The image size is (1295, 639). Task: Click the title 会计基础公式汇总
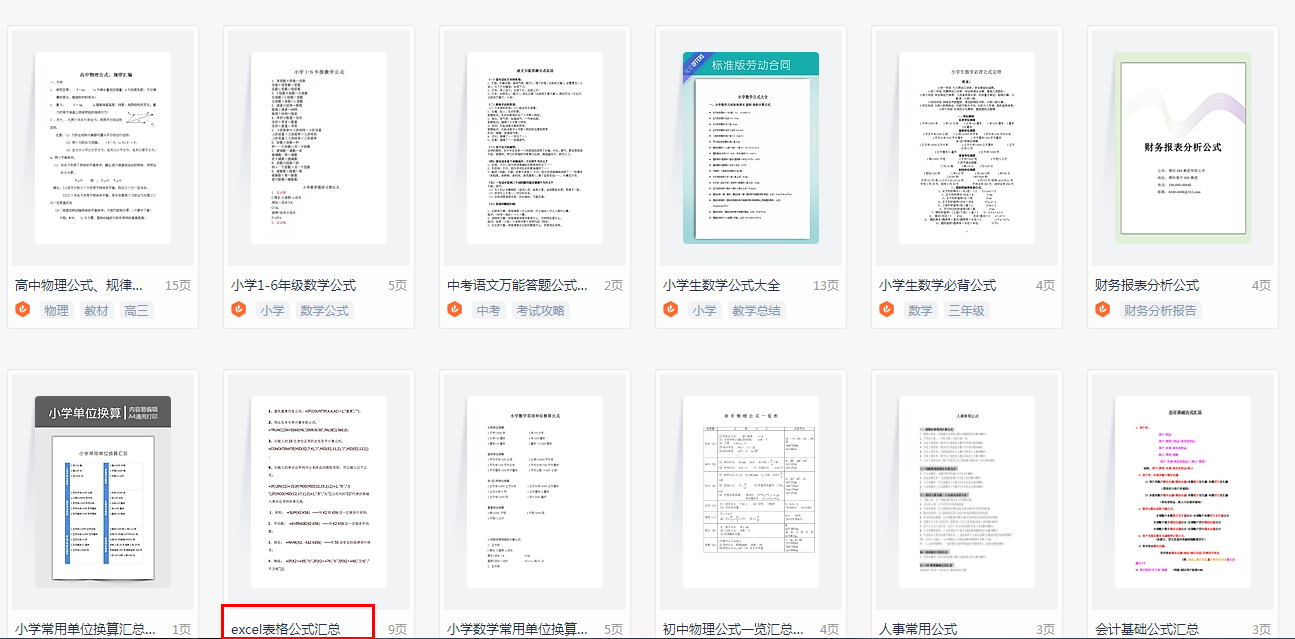point(1147,629)
